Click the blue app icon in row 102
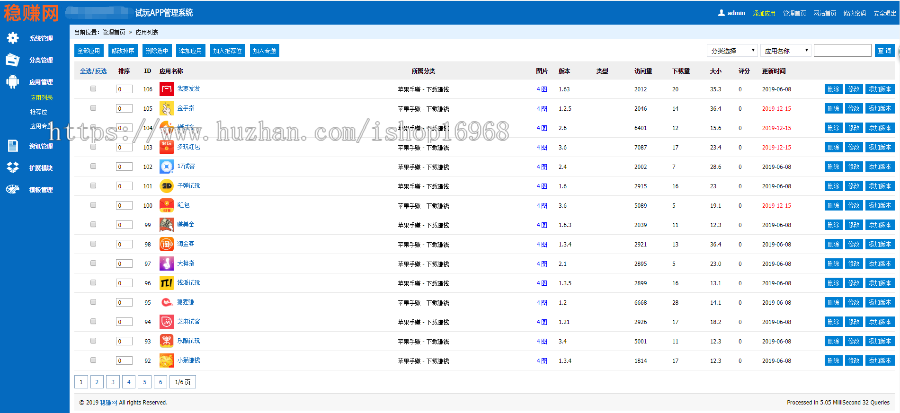This screenshot has width=900, height=413. [166, 166]
